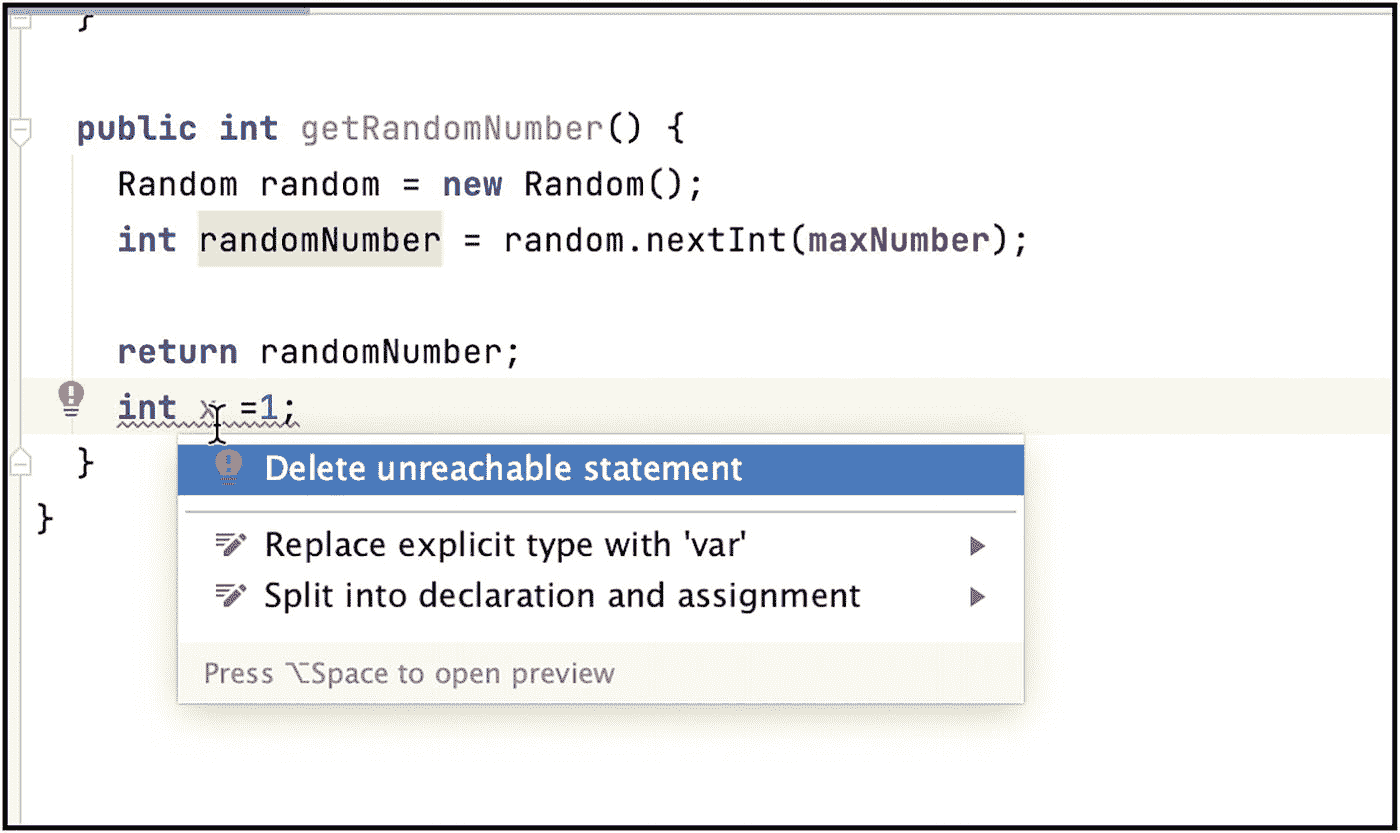
Task: Click bulb icon beside Delete unreachable statement
Action: point(229,467)
